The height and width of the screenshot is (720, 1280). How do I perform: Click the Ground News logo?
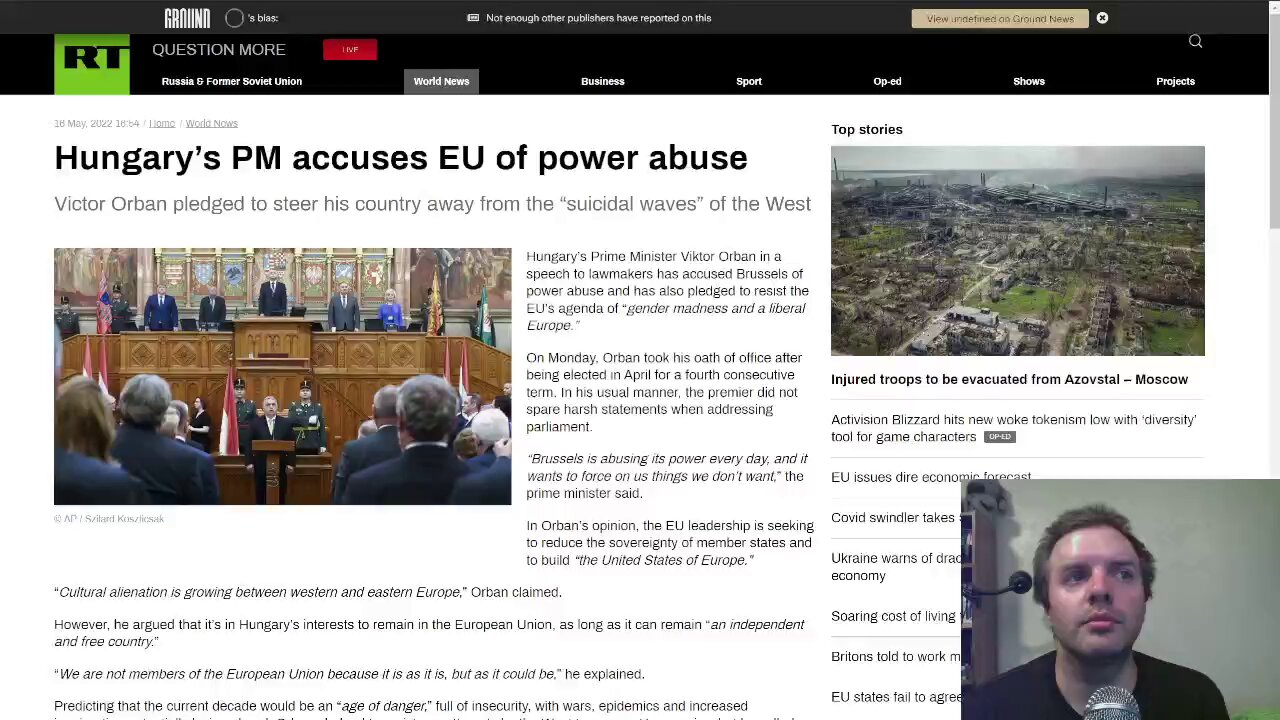[x=187, y=18]
